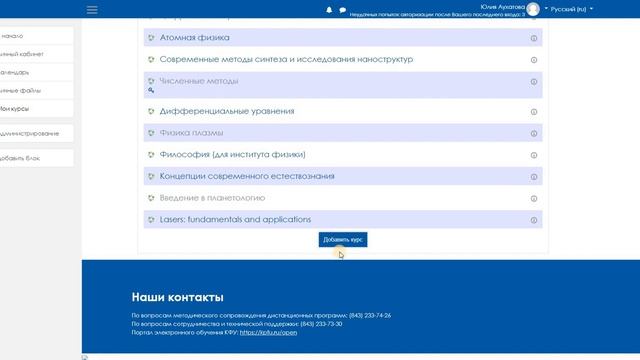Open Концепции современного естествознания course

point(247,176)
